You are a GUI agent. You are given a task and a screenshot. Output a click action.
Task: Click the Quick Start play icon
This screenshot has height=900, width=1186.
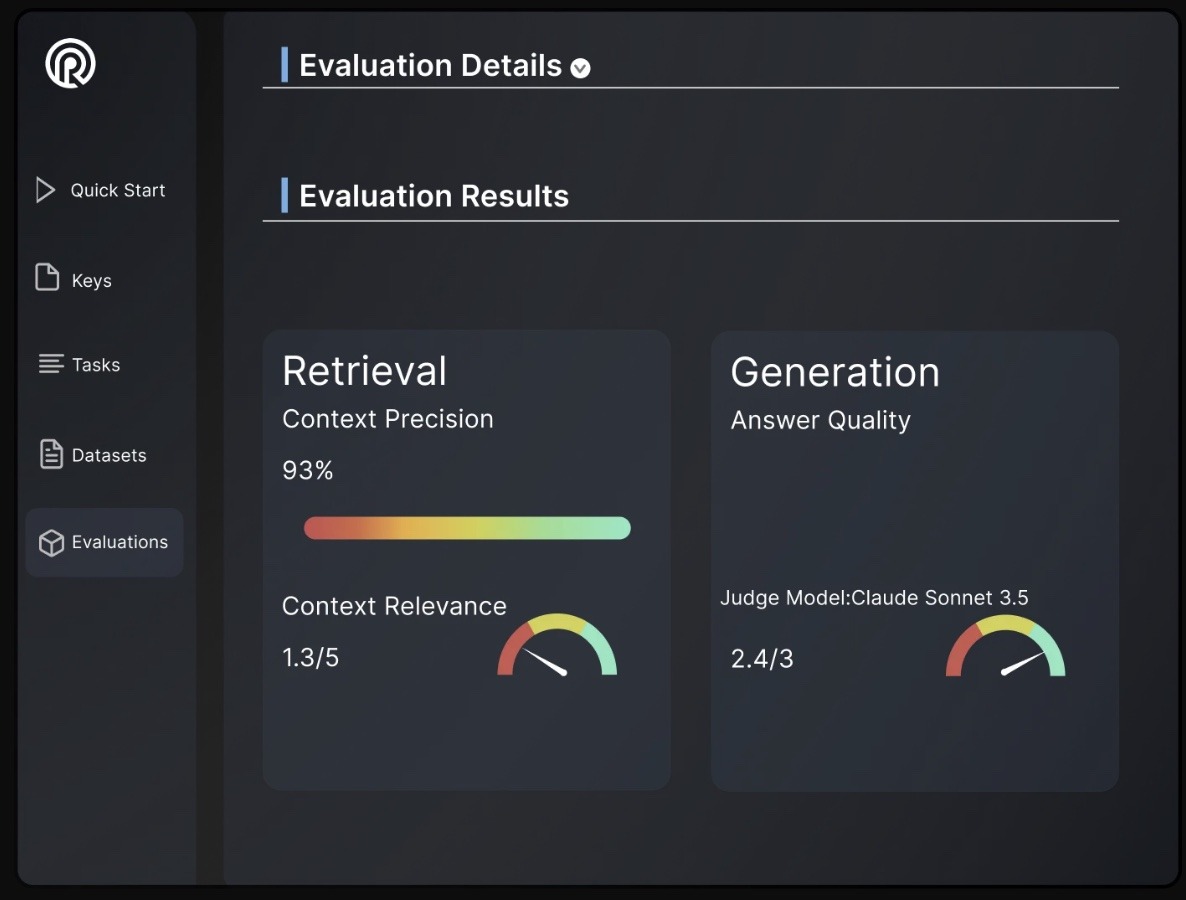point(45,190)
